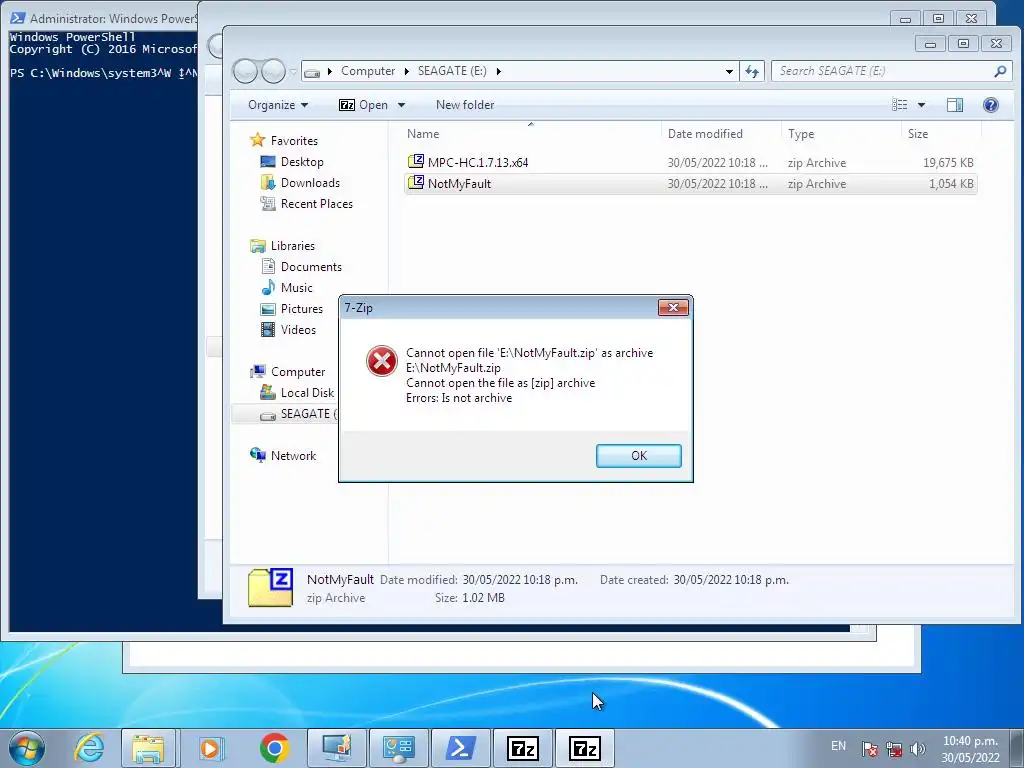Open the volume speaker tray icon
Screen dimensions: 1024x768
tap(918, 749)
